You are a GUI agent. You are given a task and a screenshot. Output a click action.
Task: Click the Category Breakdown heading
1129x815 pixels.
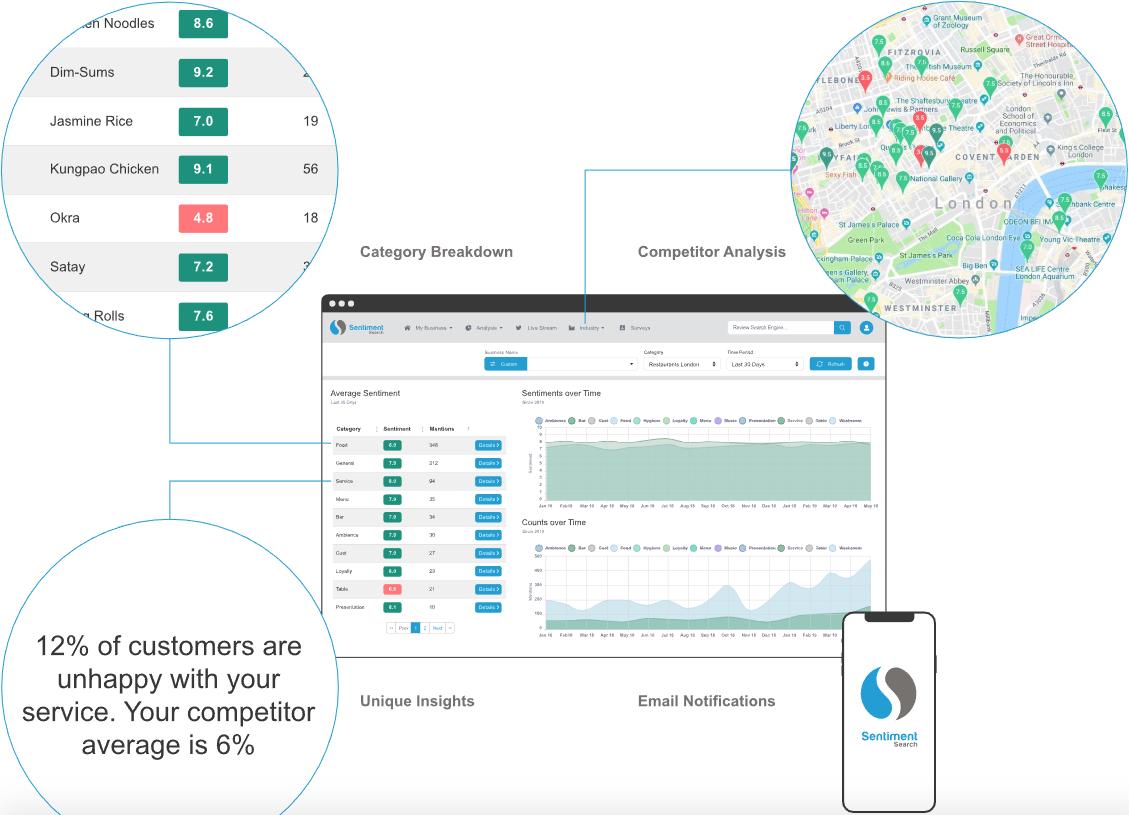(x=436, y=252)
